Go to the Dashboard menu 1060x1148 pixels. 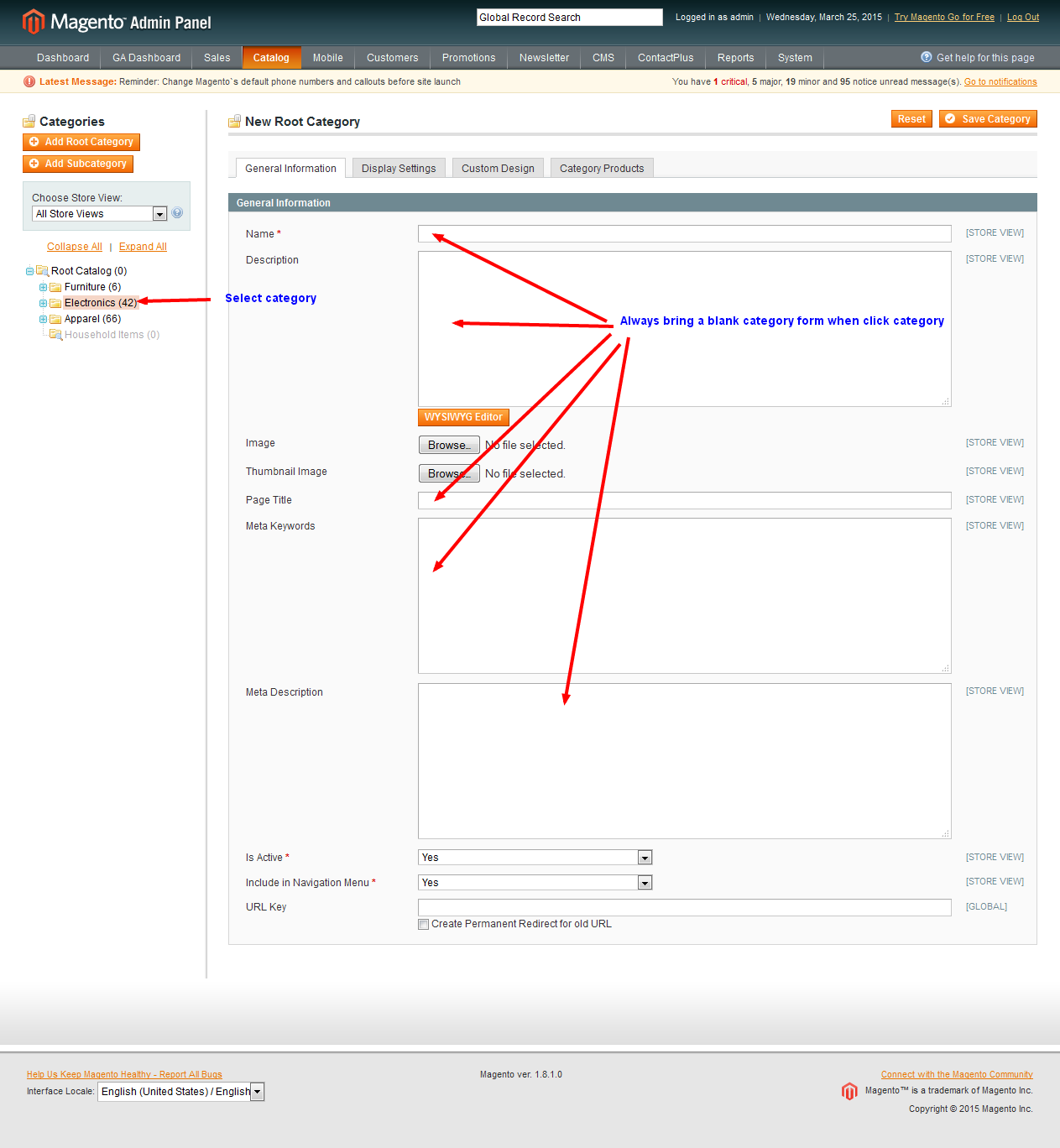tap(63, 58)
